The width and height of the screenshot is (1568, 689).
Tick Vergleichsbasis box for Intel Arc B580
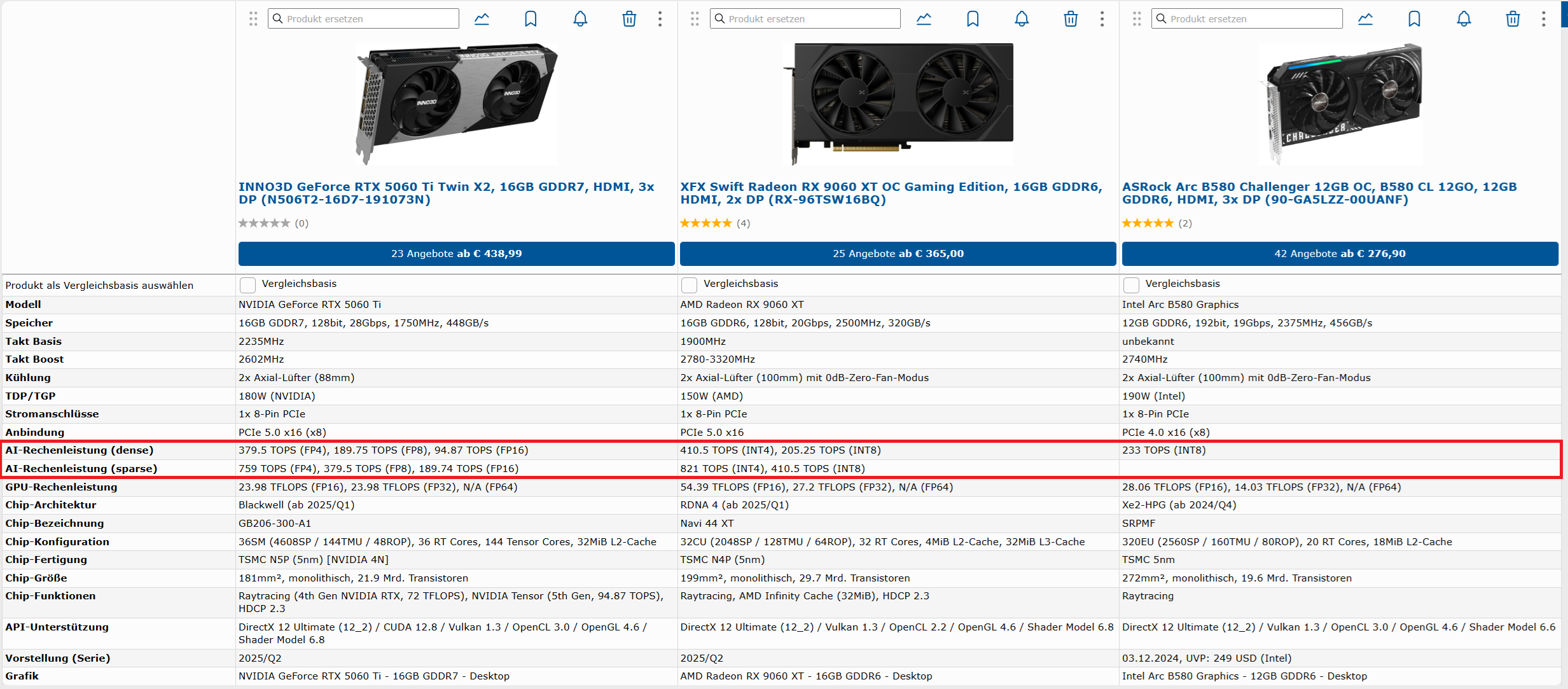point(1130,284)
